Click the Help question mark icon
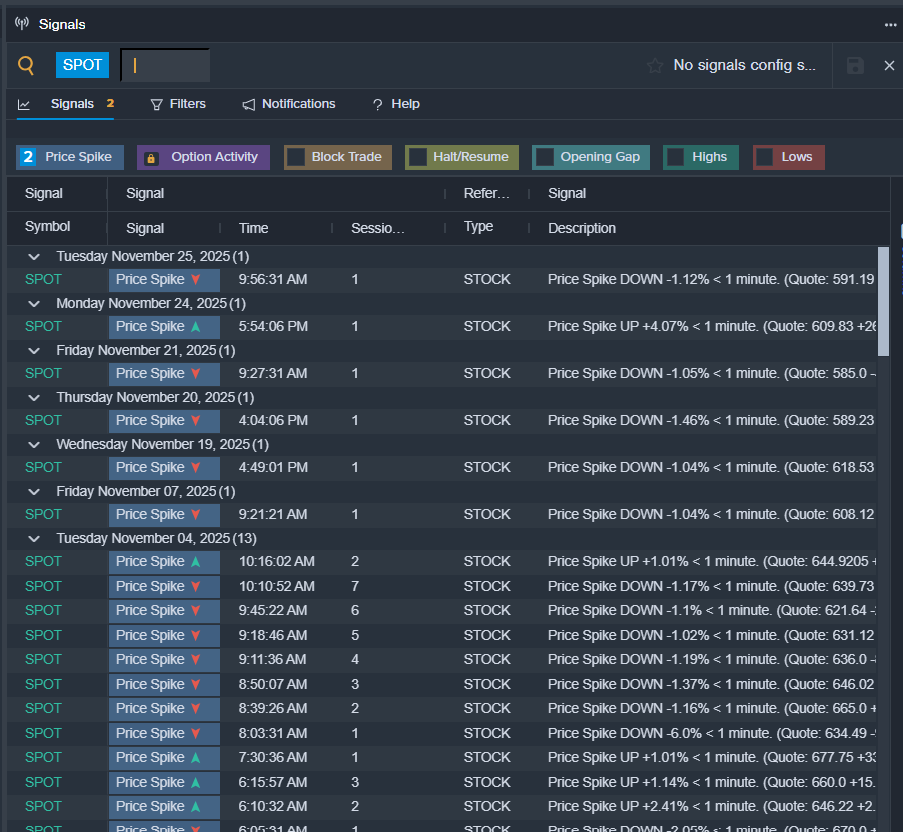This screenshot has width=903, height=832. pos(378,104)
